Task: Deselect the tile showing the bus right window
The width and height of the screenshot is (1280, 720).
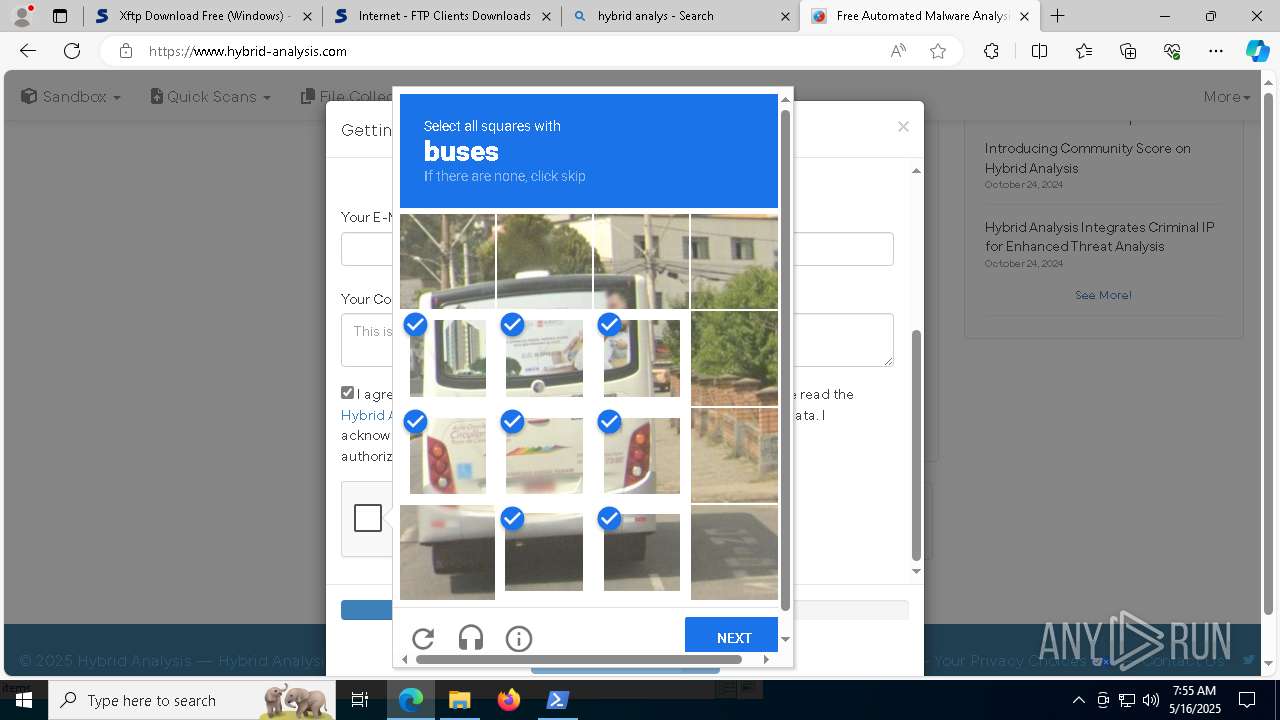Action: coord(641,358)
